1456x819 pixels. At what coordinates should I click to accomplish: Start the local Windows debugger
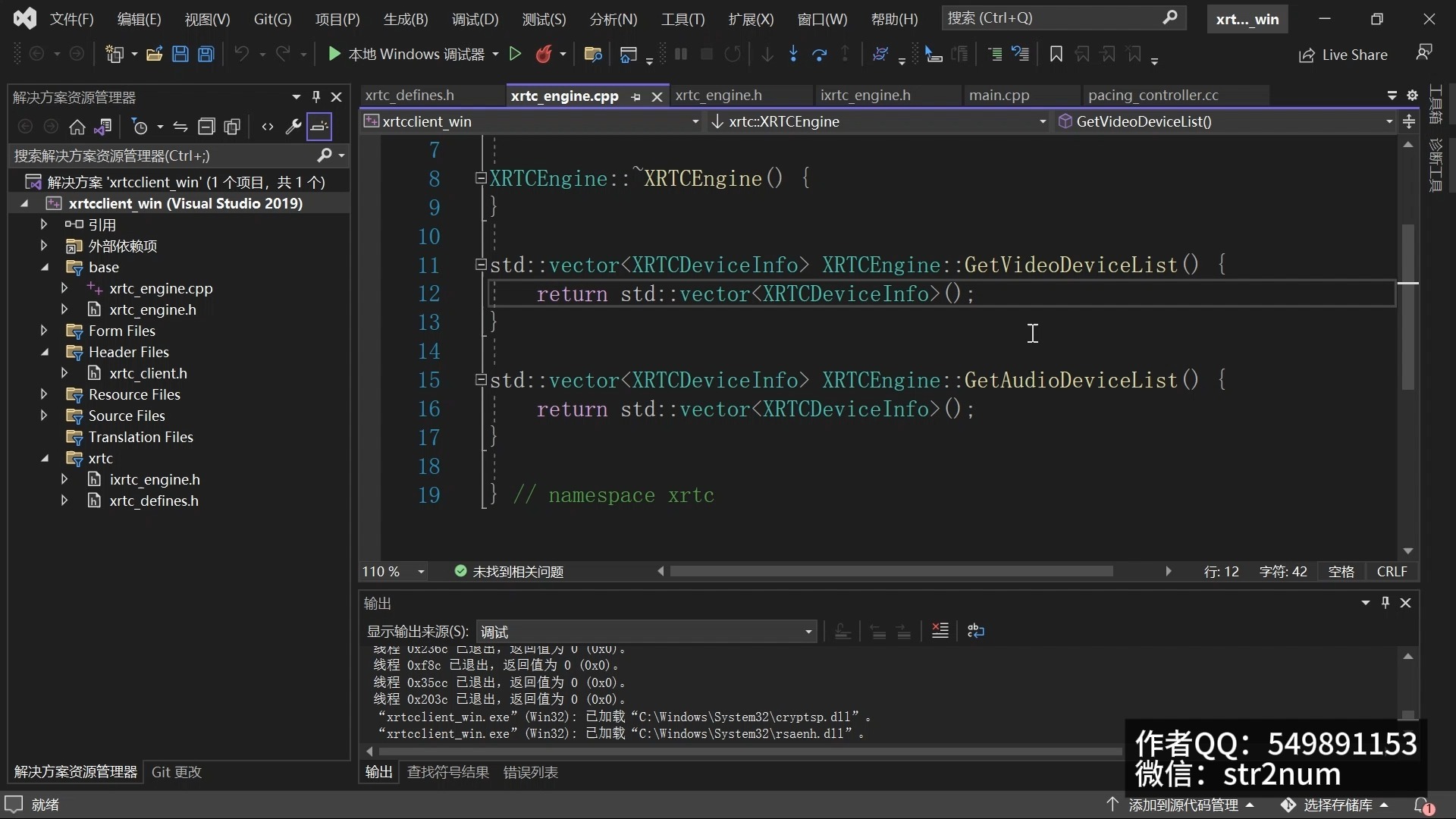tap(334, 54)
